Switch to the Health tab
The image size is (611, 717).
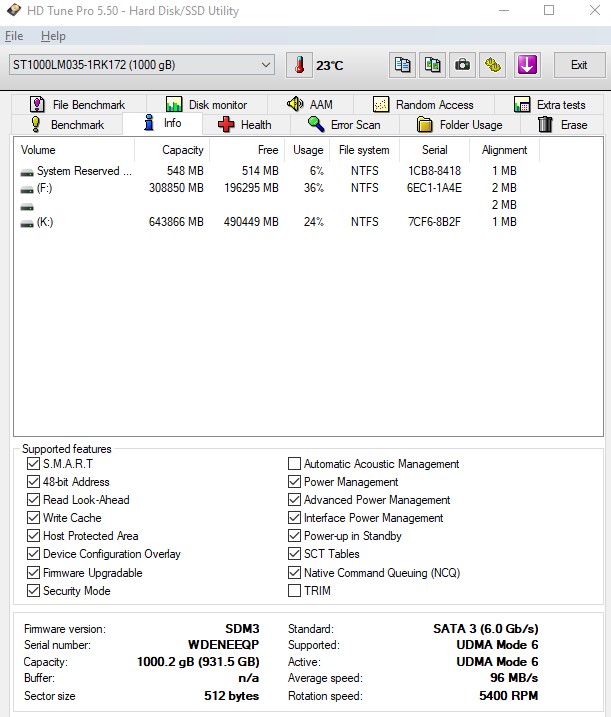click(x=246, y=124)
